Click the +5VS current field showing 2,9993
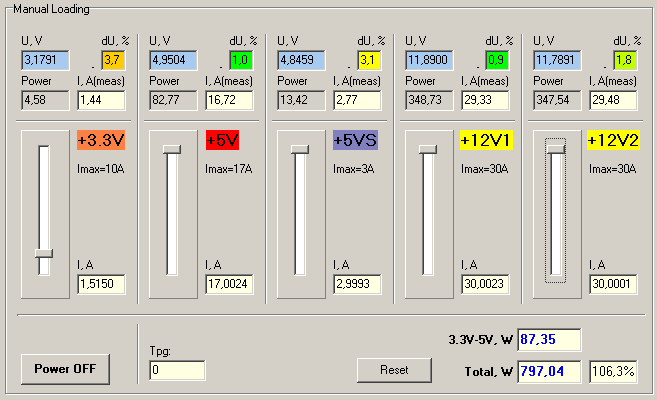657x400 pixels. pyautogui.click(x=356, y=285)
